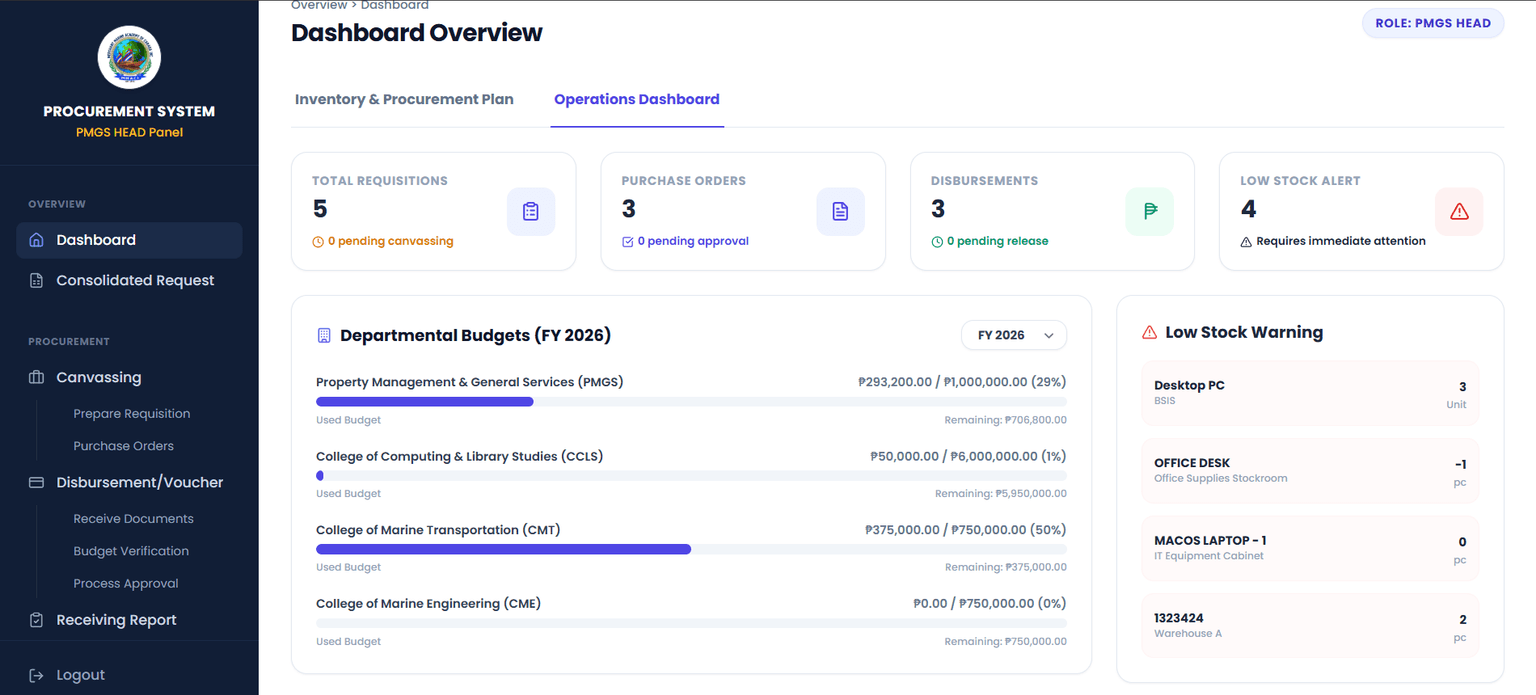The width and height of the screenshot is (1536, 695).
Task: Click the 'Dashboard Overview' heading
Action: click(x=417, y=33)
